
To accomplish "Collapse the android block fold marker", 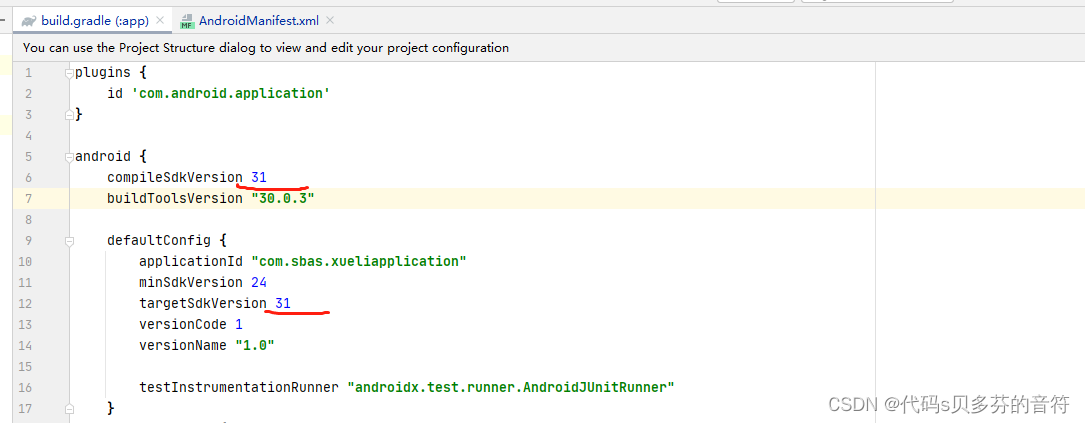I will [x=69, y=157].
